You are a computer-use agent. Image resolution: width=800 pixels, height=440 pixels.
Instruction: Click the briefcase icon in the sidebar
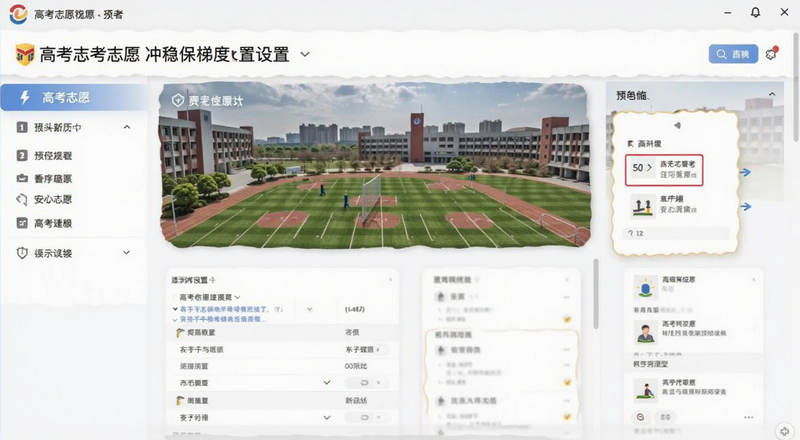tap(22, 178)
